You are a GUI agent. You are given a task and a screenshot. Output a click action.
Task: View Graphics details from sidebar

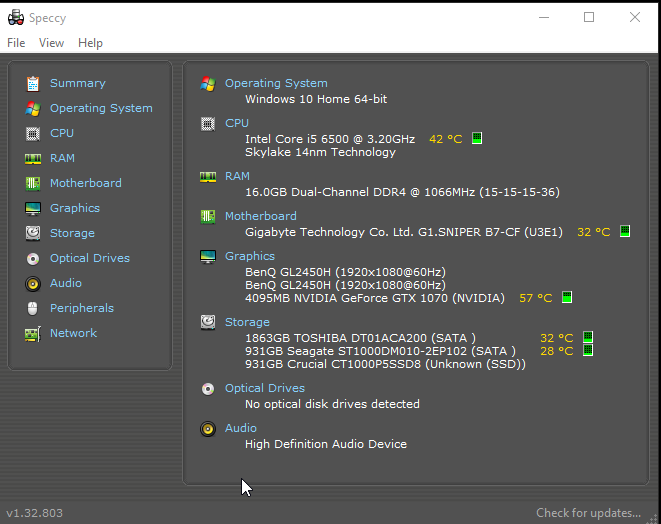75,208
